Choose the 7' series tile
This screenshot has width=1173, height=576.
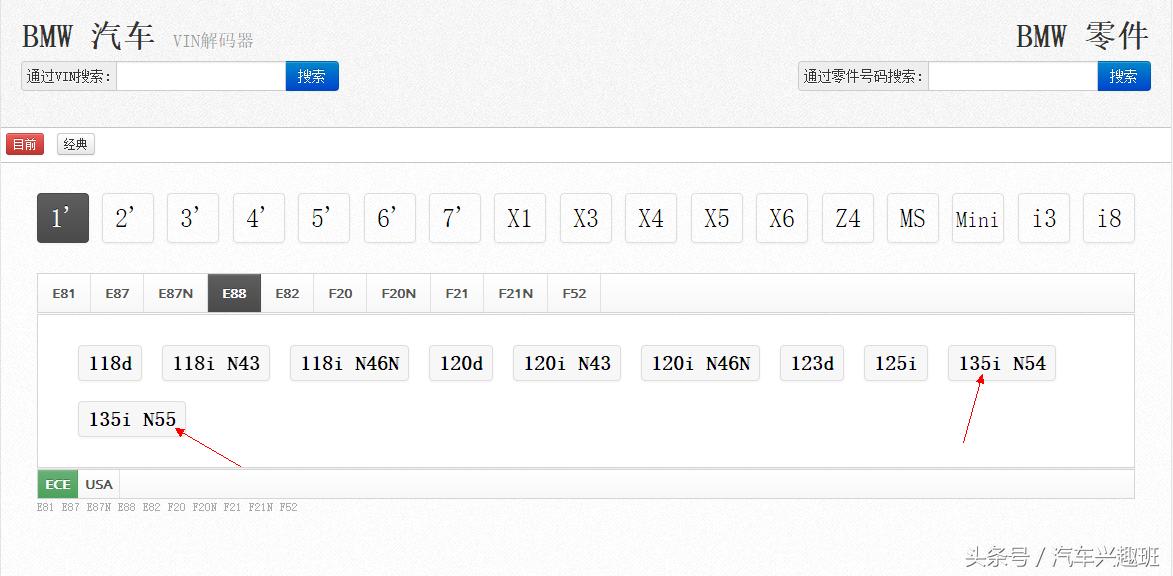tap(455, 218)
